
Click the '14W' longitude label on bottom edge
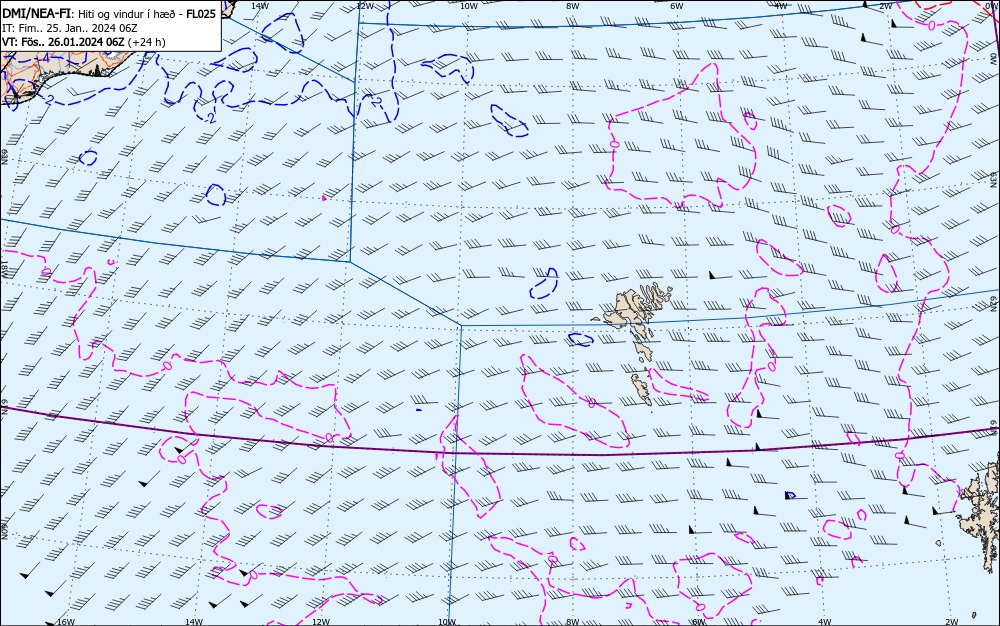point(193,622)
